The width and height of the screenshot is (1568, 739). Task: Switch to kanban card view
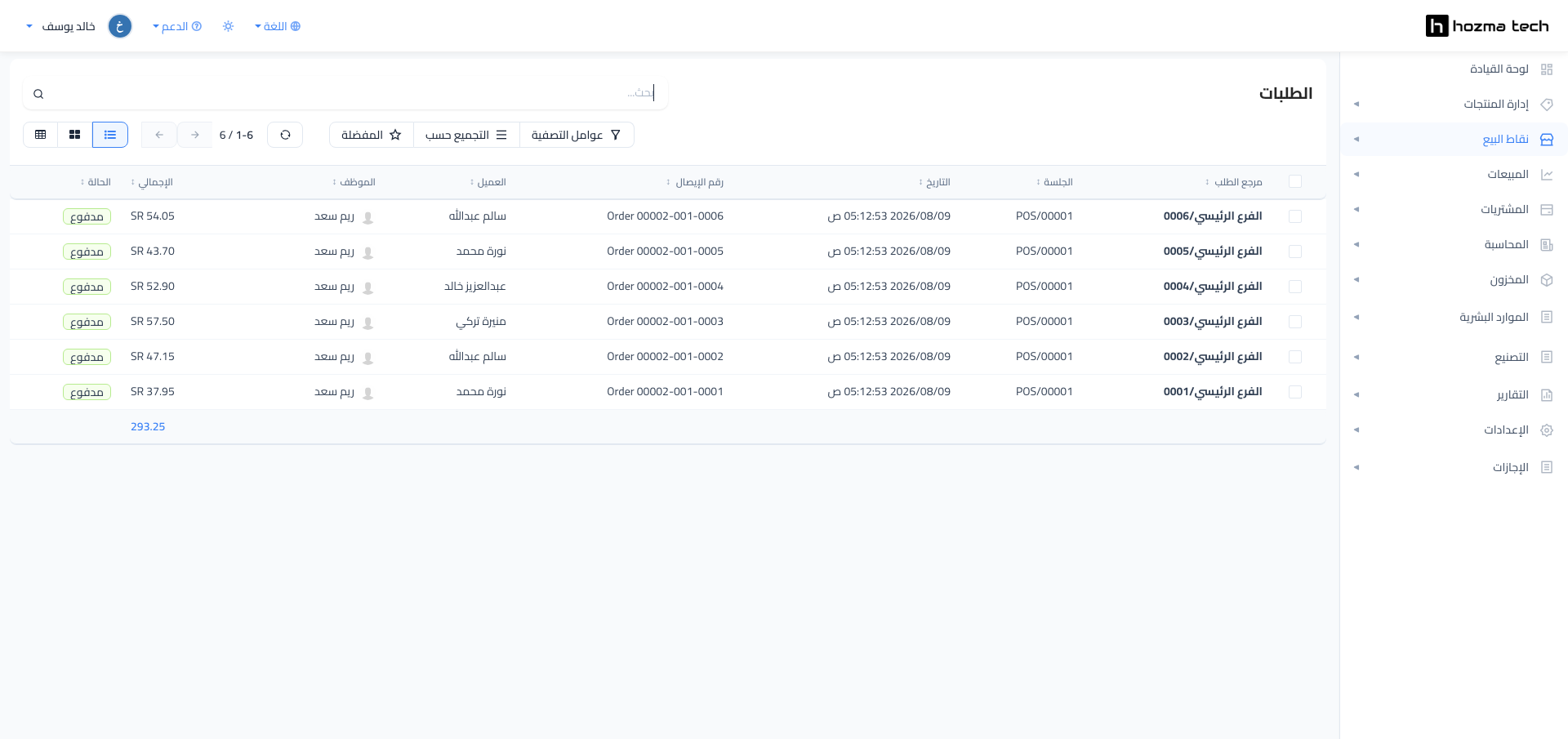(75, 135)
